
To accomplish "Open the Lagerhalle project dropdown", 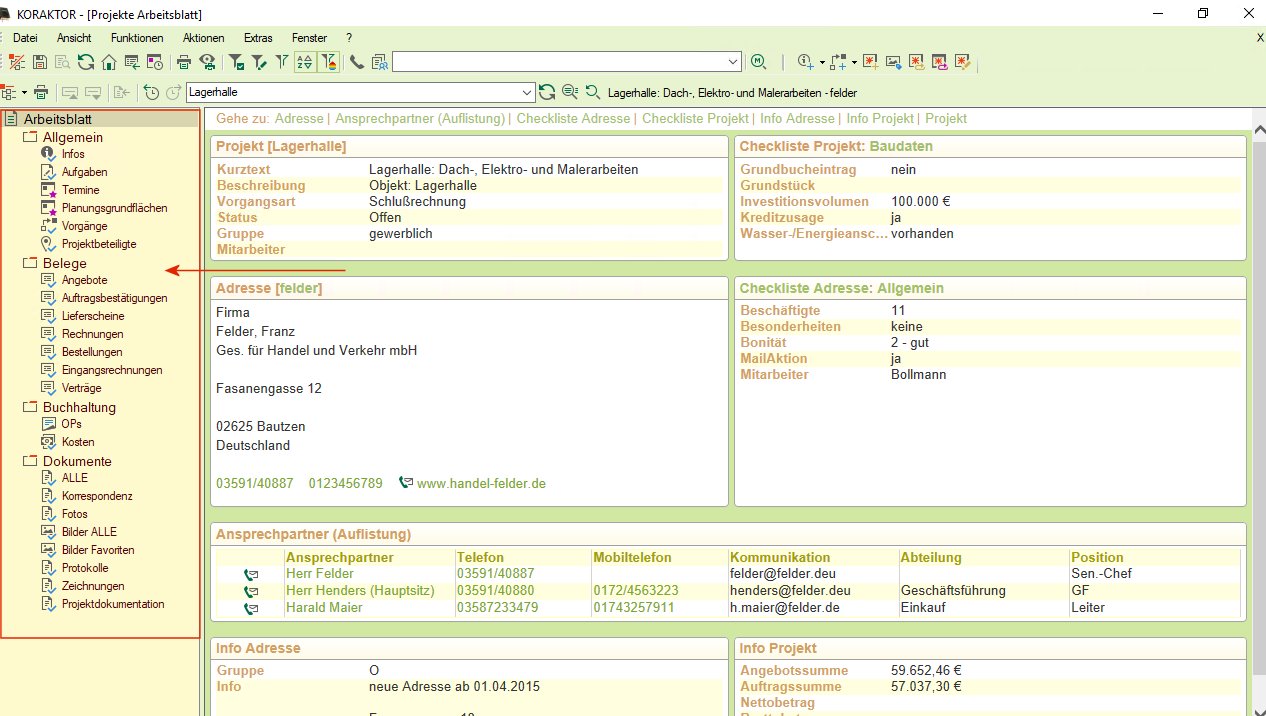I will tap(528, 92).
